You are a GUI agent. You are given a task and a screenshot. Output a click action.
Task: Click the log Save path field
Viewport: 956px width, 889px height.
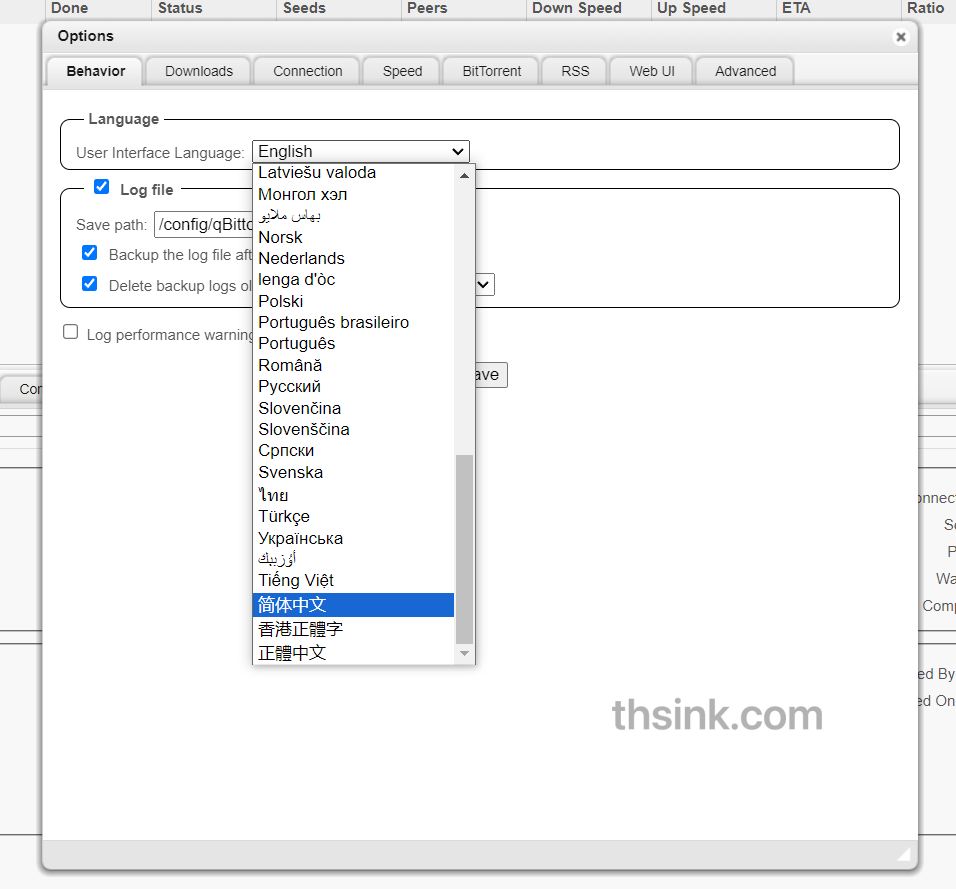[204, 224]
